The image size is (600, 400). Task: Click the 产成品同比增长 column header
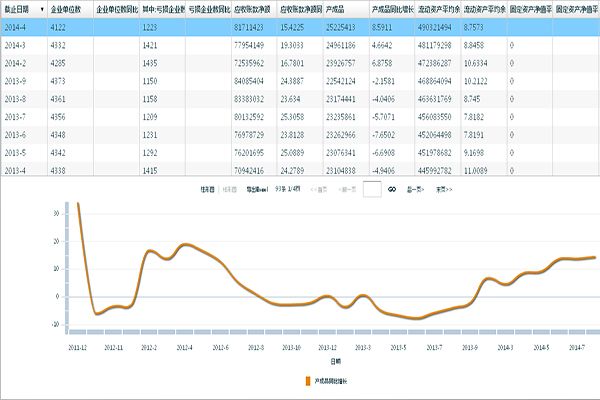[392, 10]
